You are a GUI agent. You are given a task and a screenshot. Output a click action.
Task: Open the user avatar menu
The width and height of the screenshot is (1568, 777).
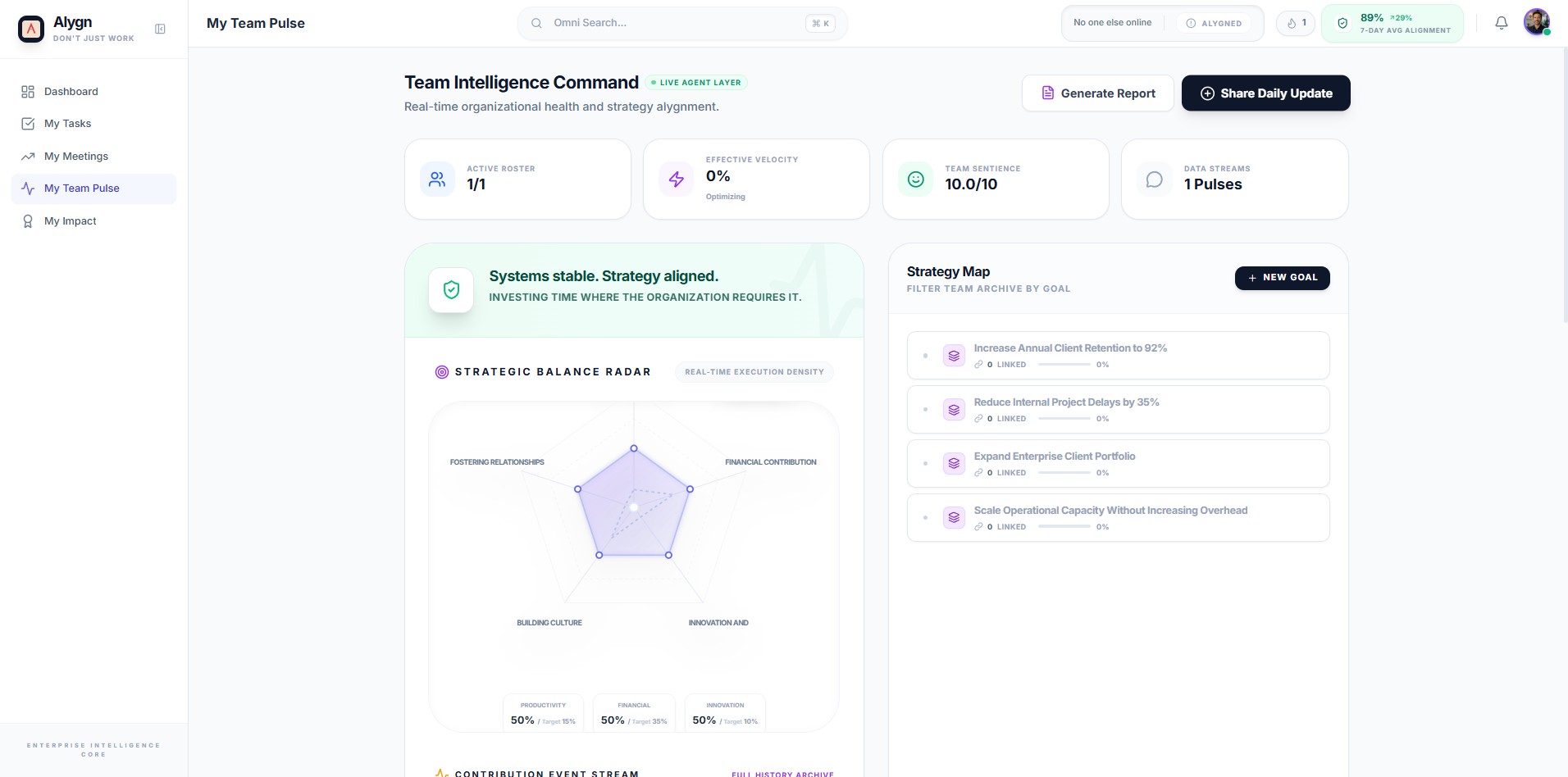coord(1537,22)
